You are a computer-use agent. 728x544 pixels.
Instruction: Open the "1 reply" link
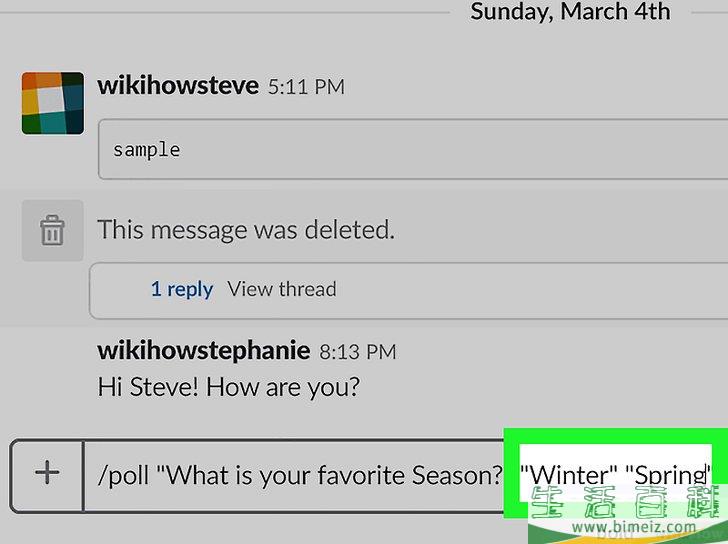[x=182, y=289]
